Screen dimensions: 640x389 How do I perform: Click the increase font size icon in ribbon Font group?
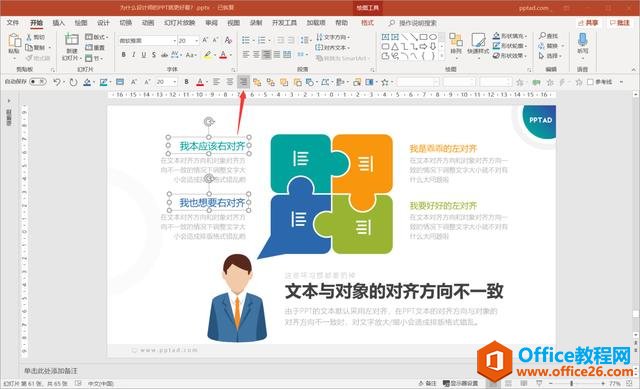tap(205, 40)
